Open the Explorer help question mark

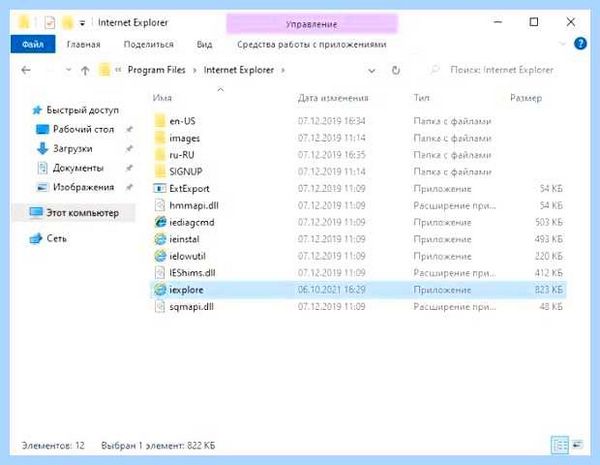tap(580, 44)
